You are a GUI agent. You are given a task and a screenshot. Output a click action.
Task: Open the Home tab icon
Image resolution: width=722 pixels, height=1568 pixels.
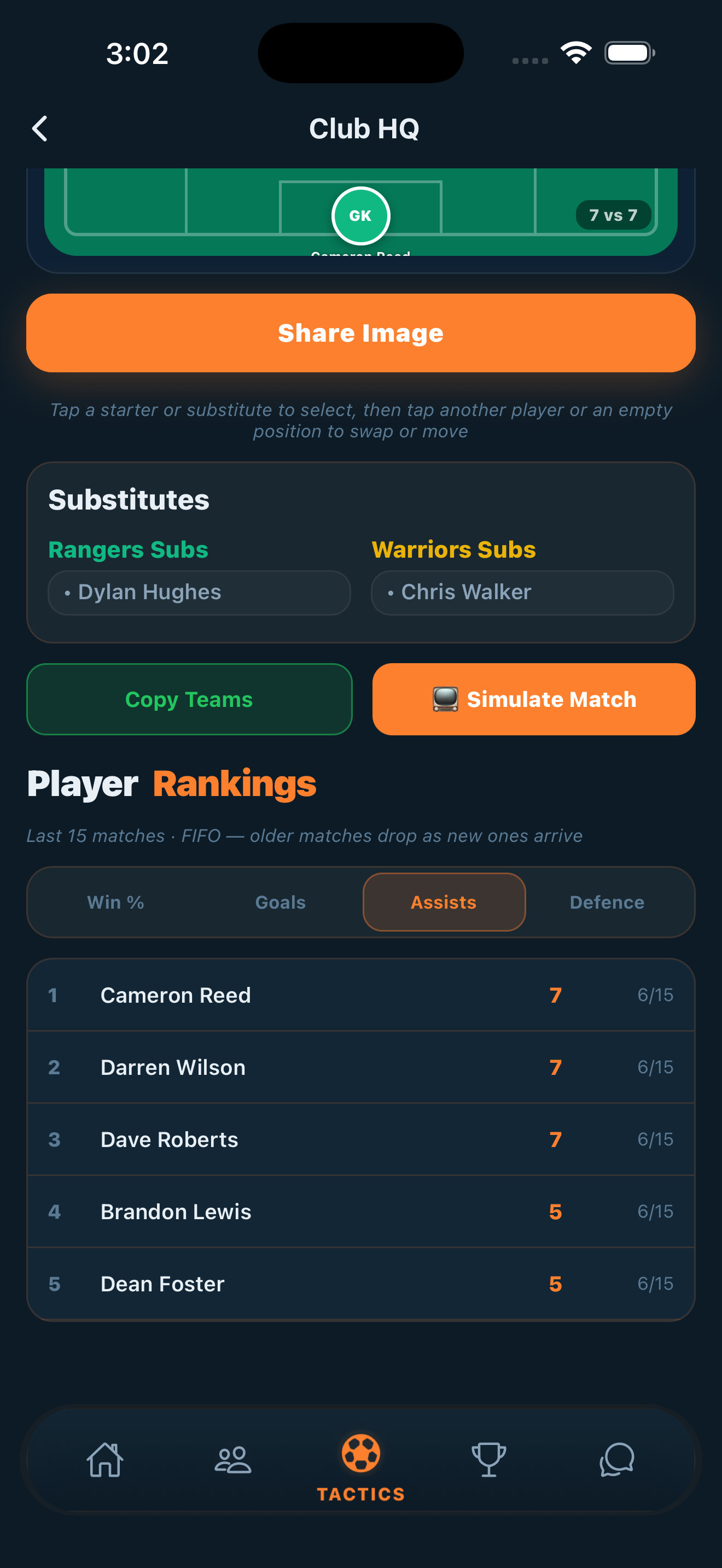[104, 1460]
